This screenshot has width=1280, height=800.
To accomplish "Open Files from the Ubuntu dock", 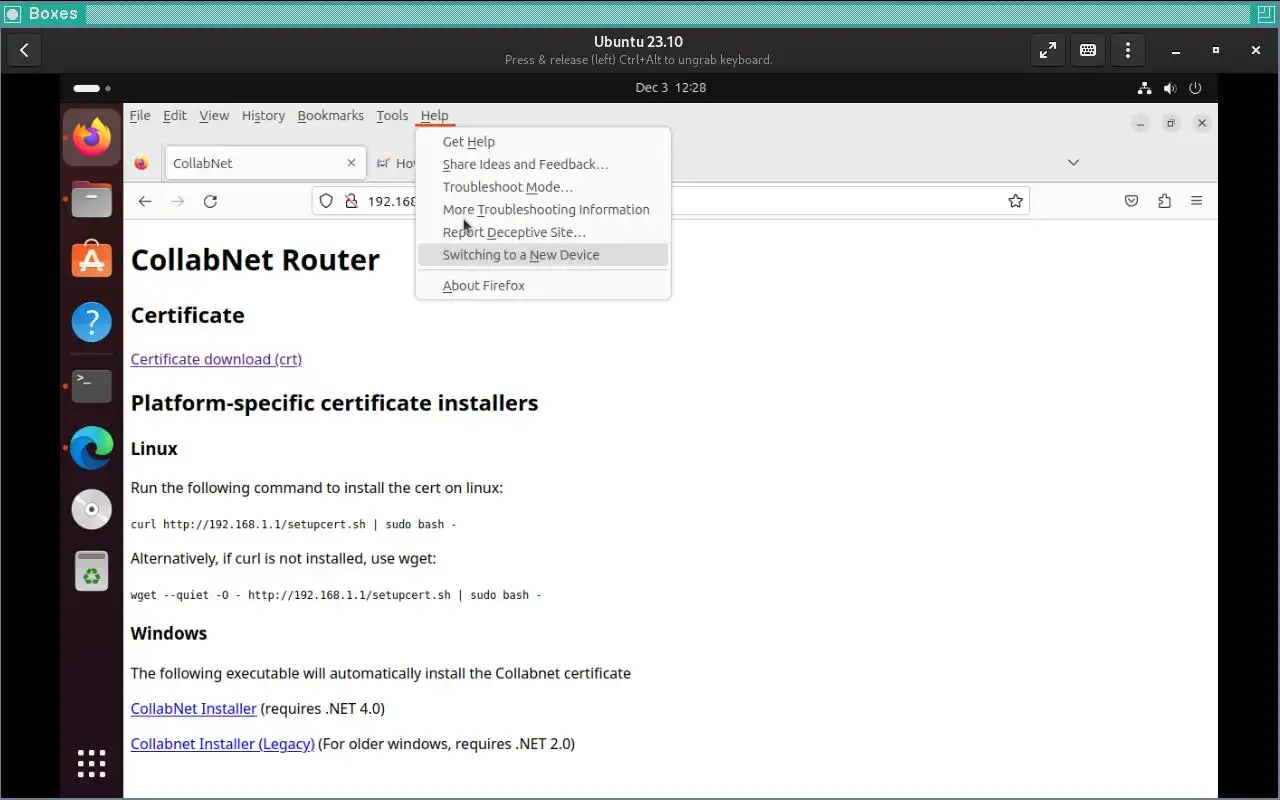I will (x=91, y=199).
